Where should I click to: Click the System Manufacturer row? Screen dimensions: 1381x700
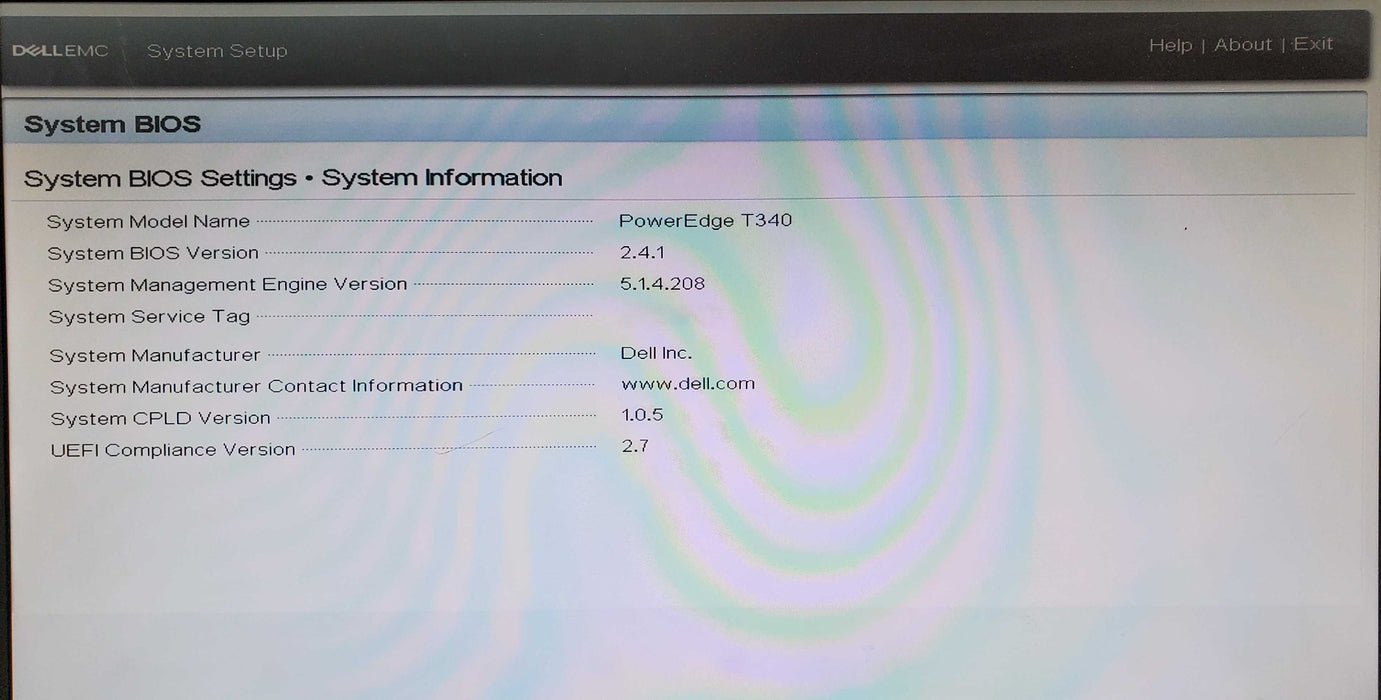tap(156, 355)
